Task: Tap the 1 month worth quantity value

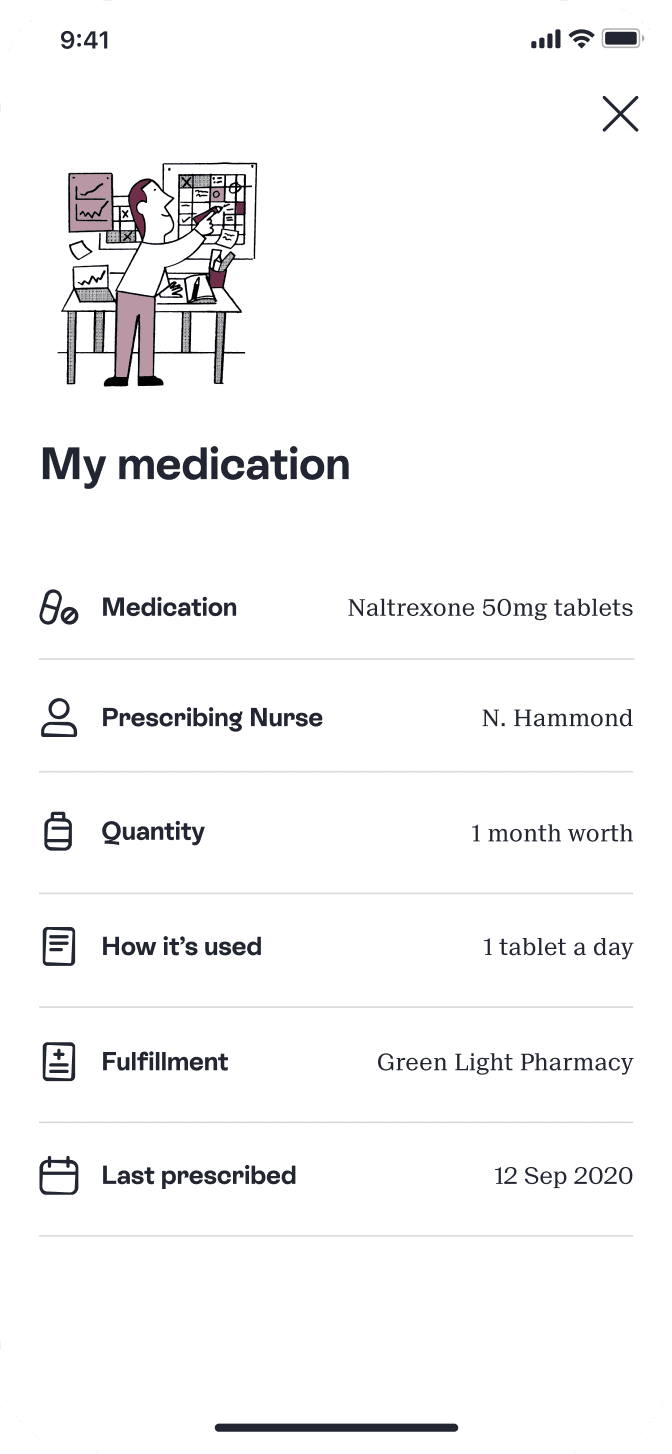Action: [x=551, y=833]
